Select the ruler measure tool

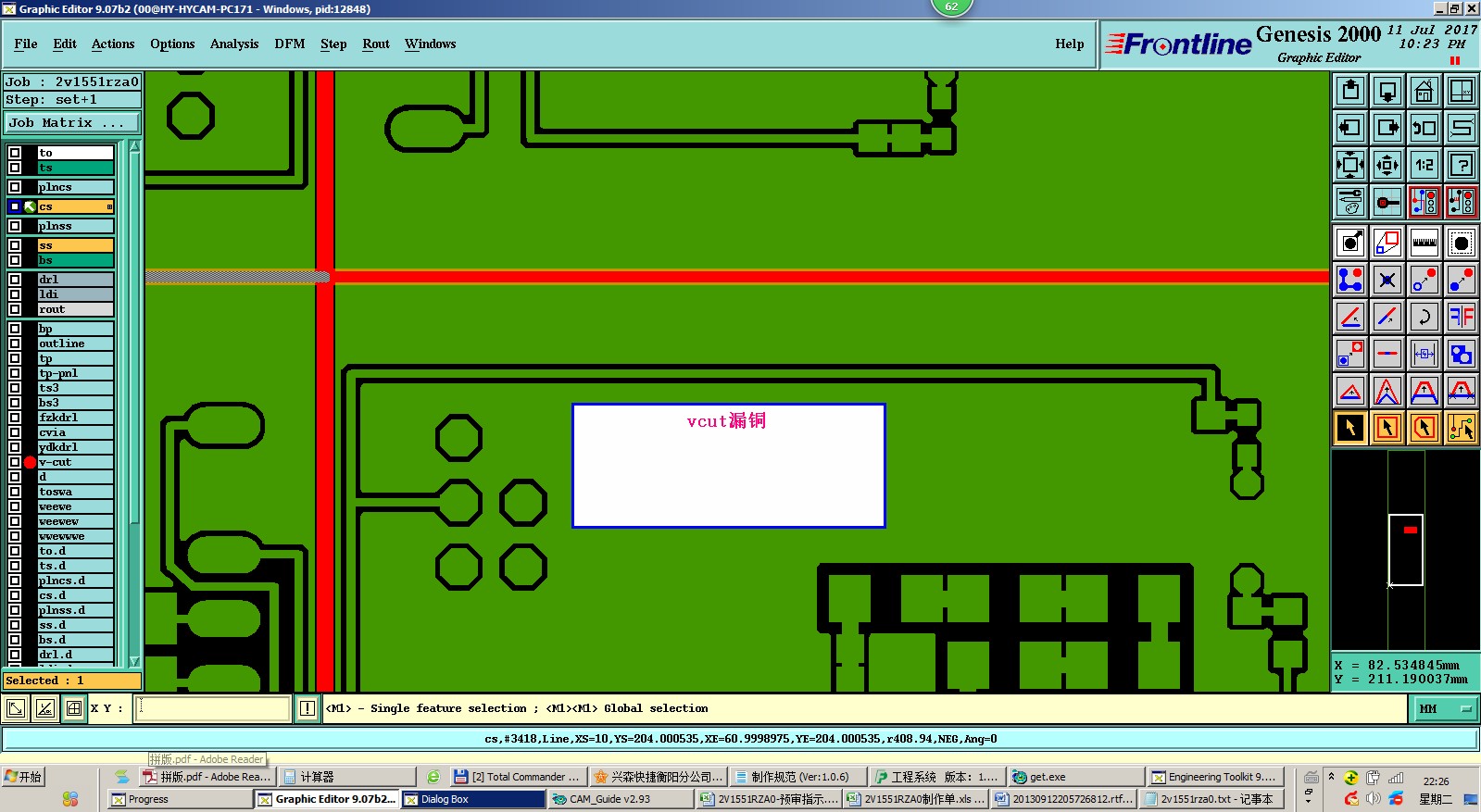[1424, 243]
